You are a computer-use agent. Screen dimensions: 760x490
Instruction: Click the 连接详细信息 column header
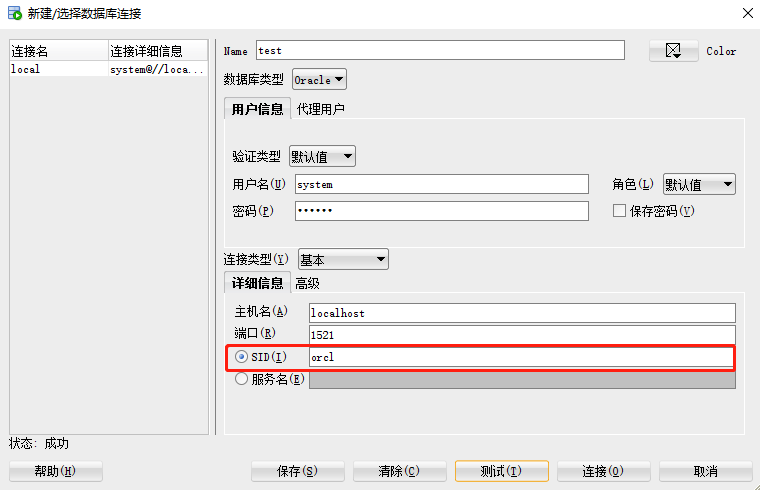158,51
